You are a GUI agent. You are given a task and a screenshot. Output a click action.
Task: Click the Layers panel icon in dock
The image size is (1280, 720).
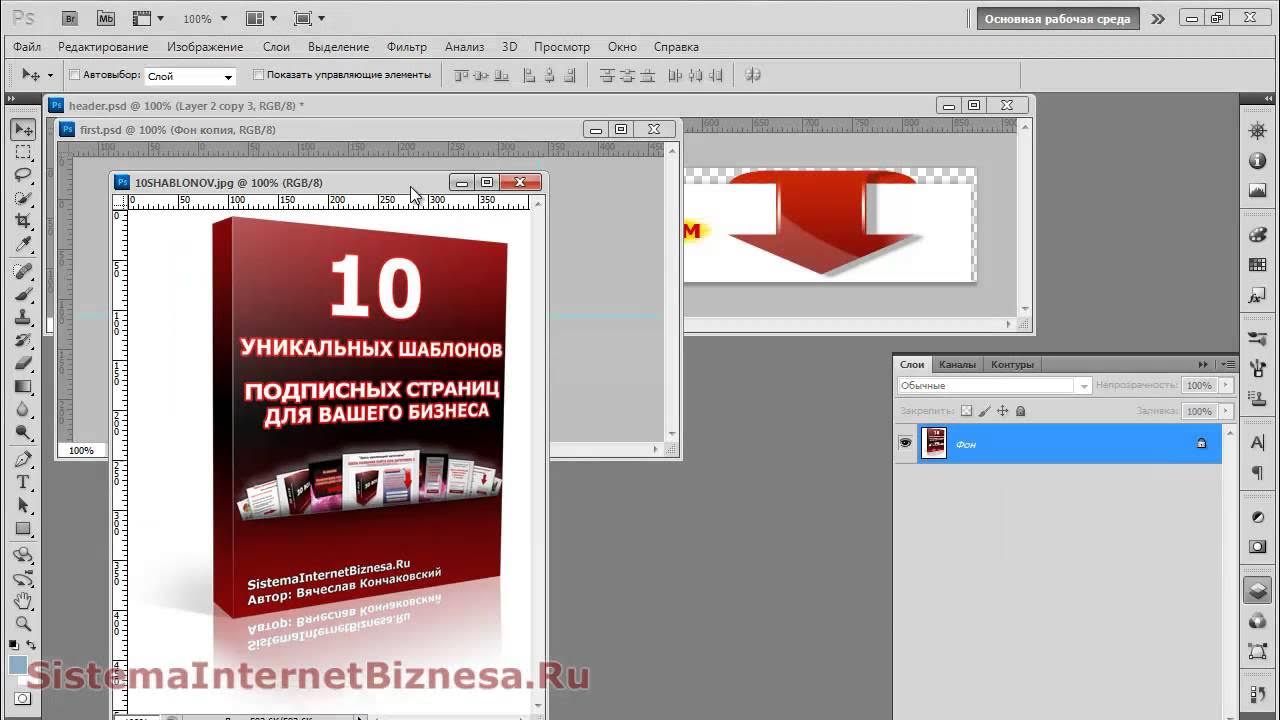click(x=1258, y=590)
